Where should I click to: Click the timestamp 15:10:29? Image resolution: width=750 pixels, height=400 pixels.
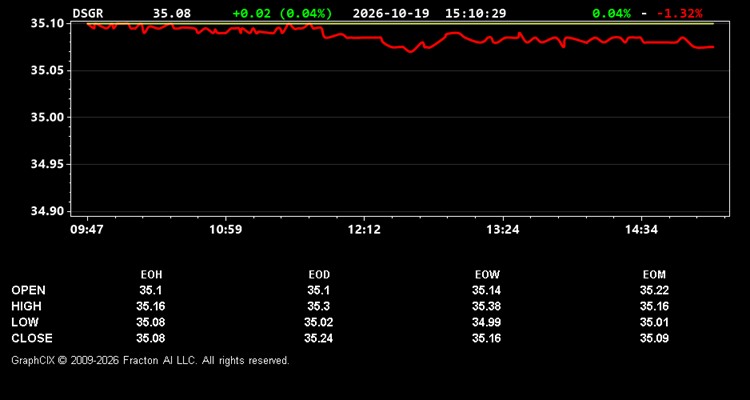[x=475, y=13]
